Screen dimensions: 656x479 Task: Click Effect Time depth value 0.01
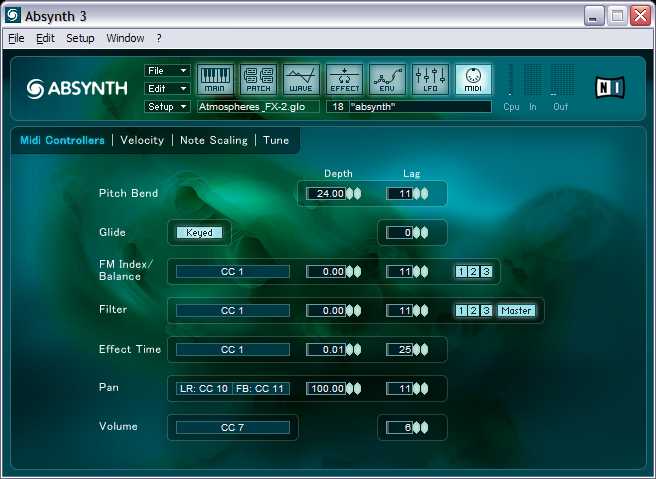[326, 349]
